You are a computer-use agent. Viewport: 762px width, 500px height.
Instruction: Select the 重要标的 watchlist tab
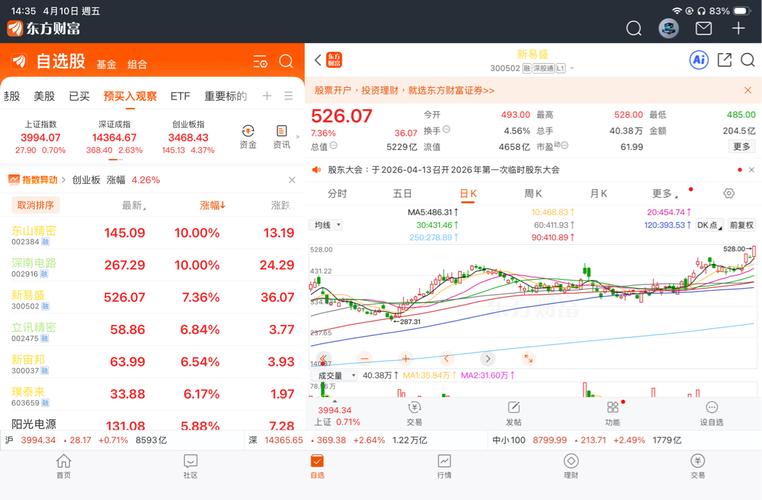pyautogui.click(x=225, y=96)
